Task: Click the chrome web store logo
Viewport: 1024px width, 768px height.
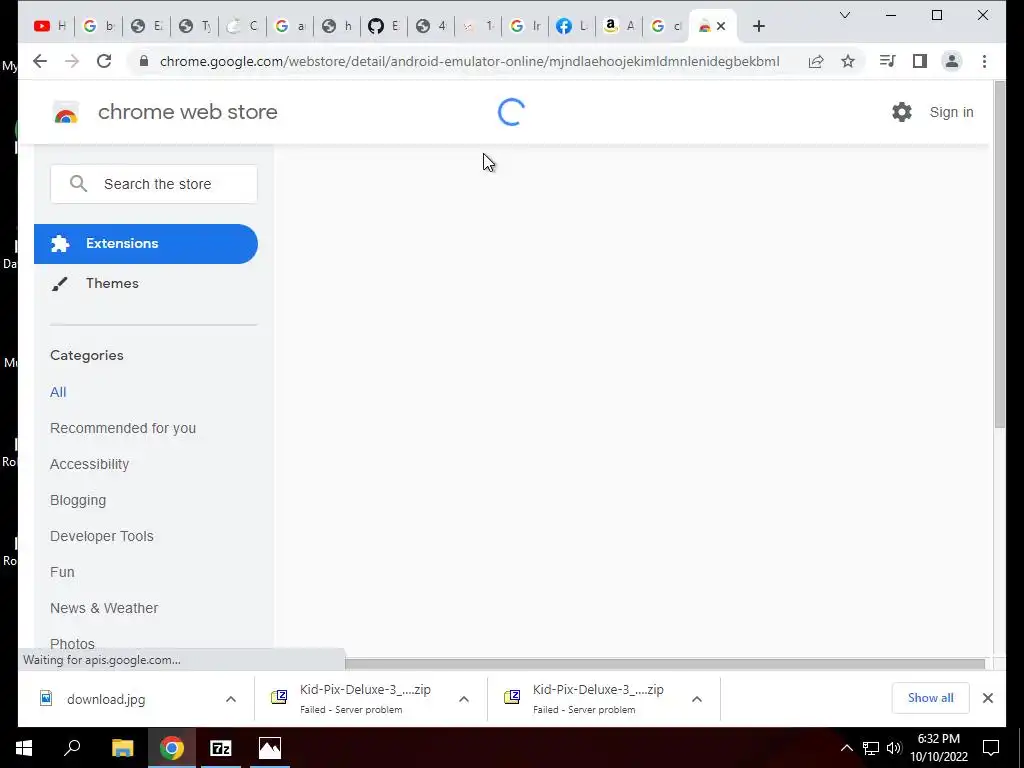Action: click(66, 113)
